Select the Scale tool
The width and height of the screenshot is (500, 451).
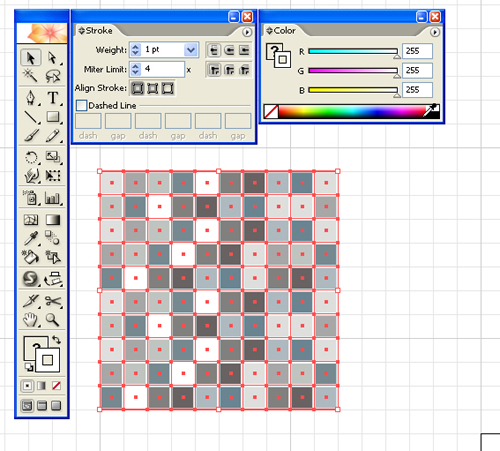pos(52,157)
